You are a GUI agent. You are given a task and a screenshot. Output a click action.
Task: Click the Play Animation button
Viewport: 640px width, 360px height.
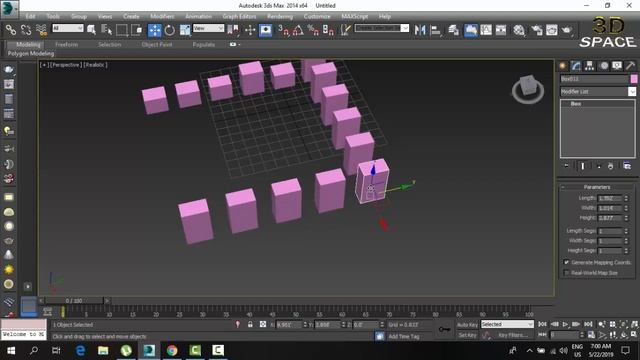[x=565, y=324]
